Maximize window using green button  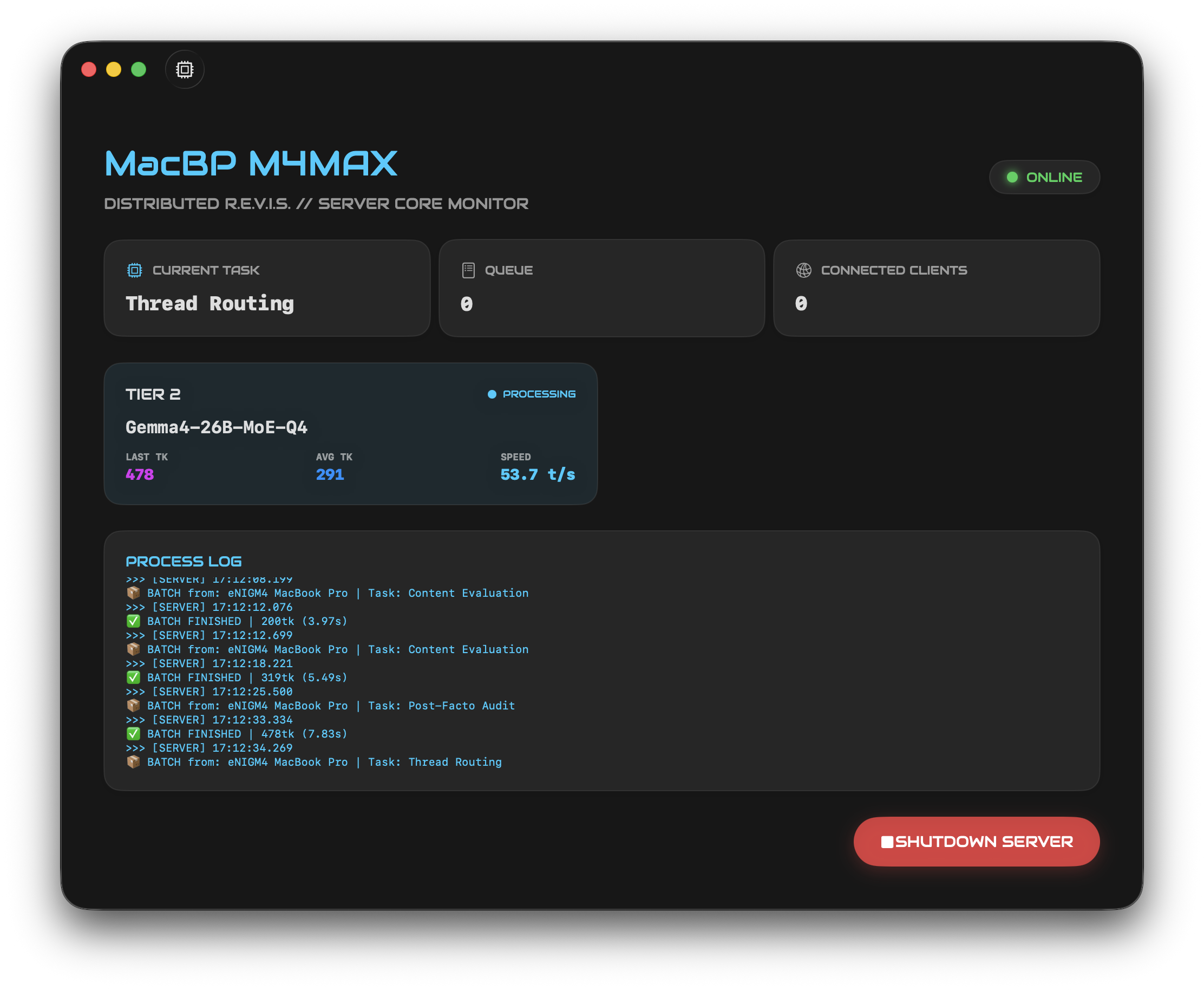(139, 69)
